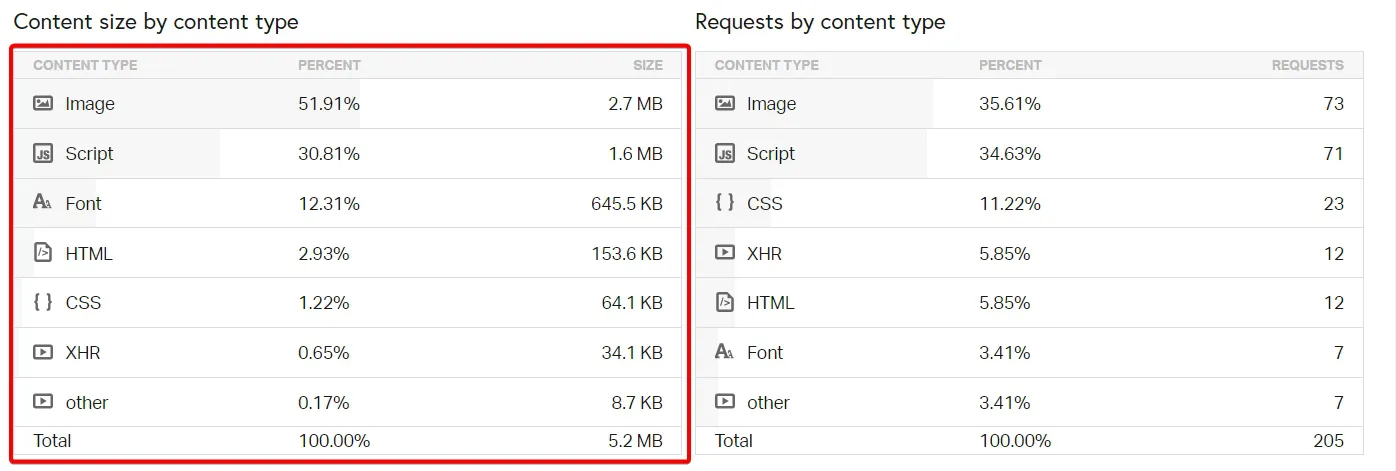Click the other icon in content size table
1396x471 pixels.
pos(43,402)
